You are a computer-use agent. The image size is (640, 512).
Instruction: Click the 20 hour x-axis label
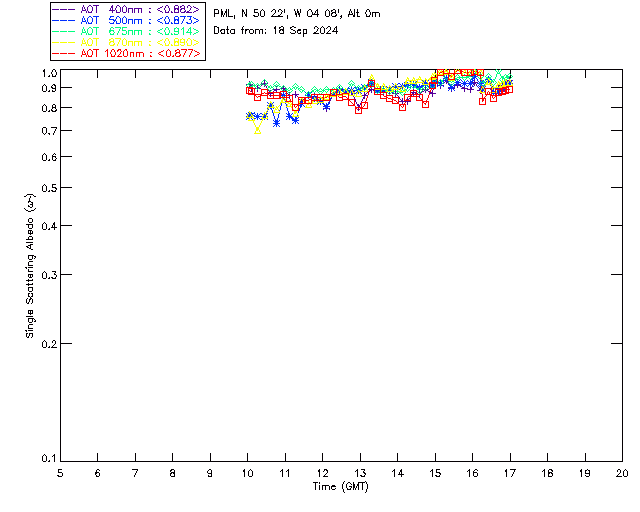tap(622, 473)
